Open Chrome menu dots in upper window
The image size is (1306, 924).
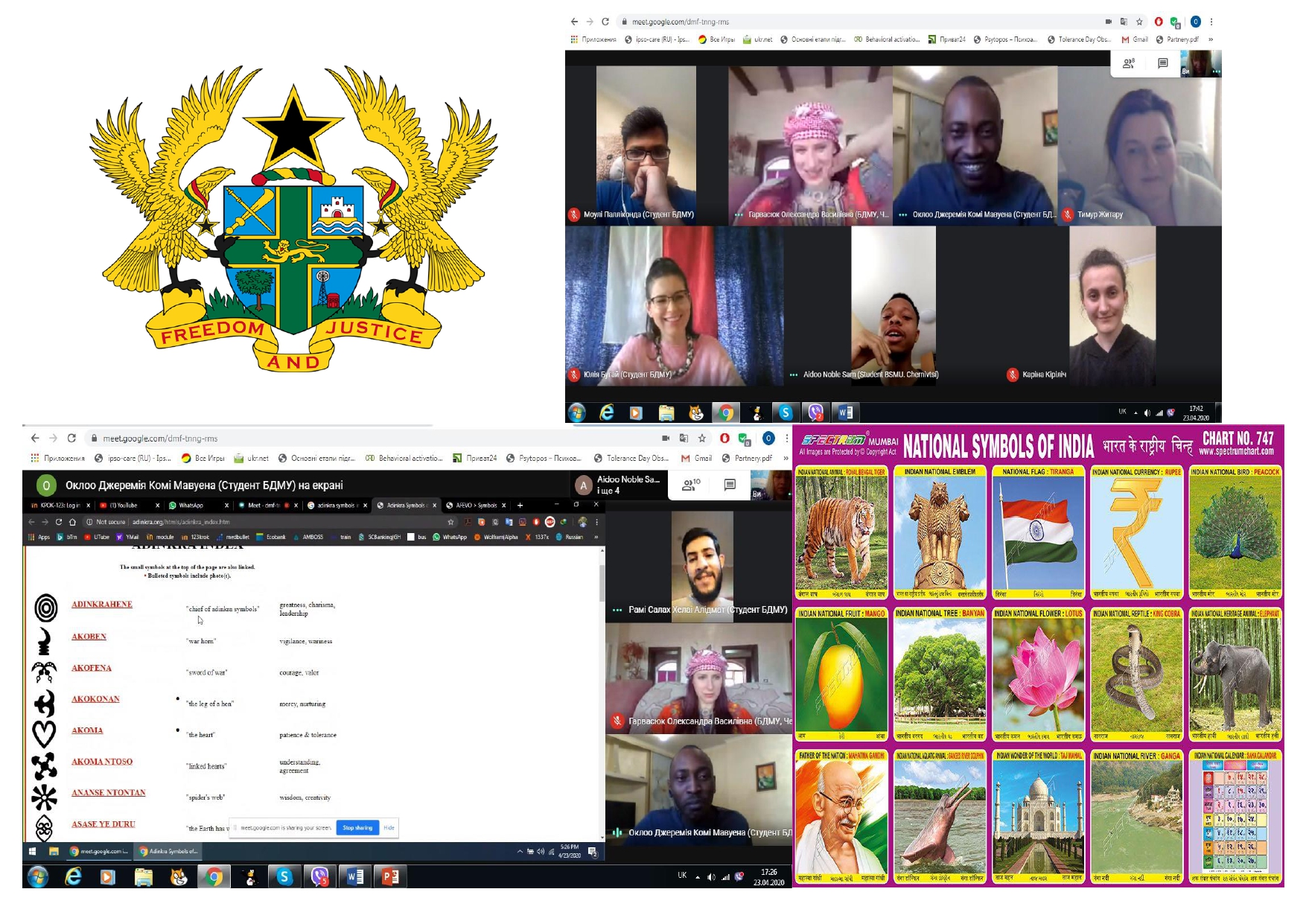coord(1211,22)
